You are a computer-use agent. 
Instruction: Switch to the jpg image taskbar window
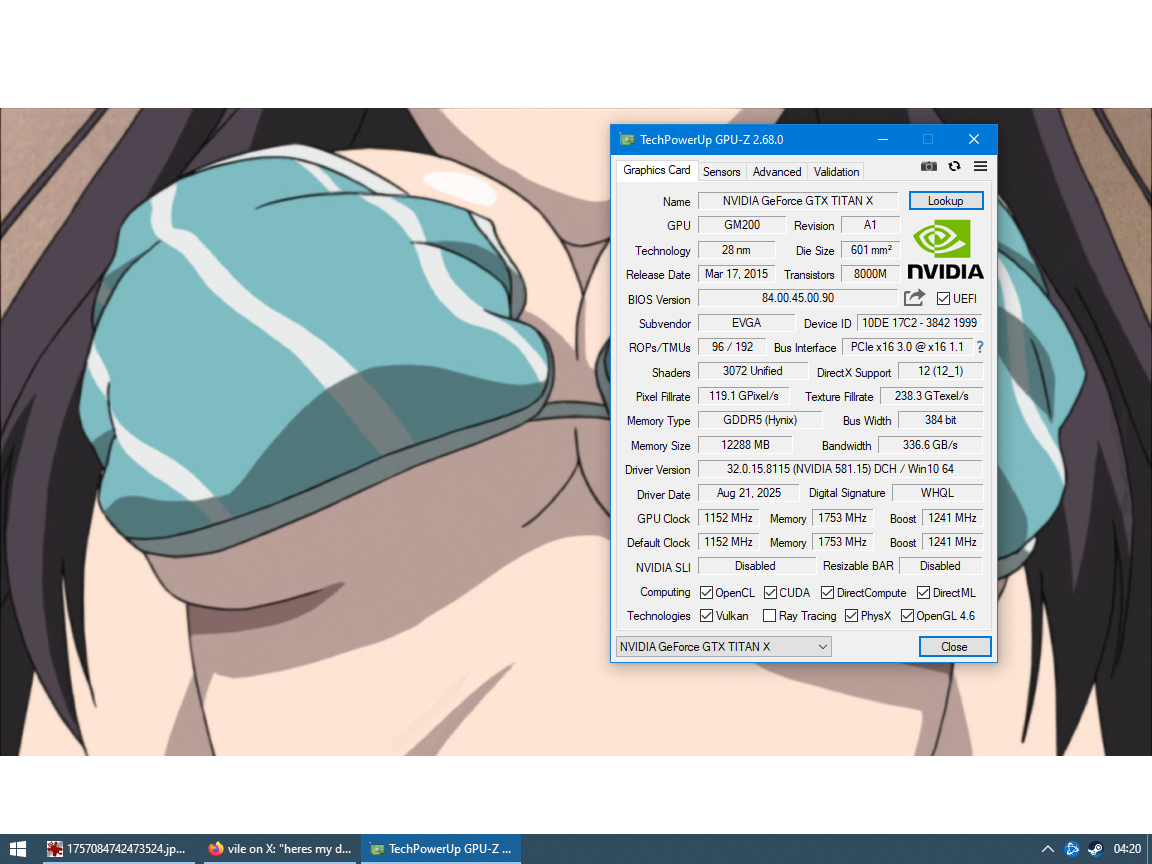coord(116,849)
